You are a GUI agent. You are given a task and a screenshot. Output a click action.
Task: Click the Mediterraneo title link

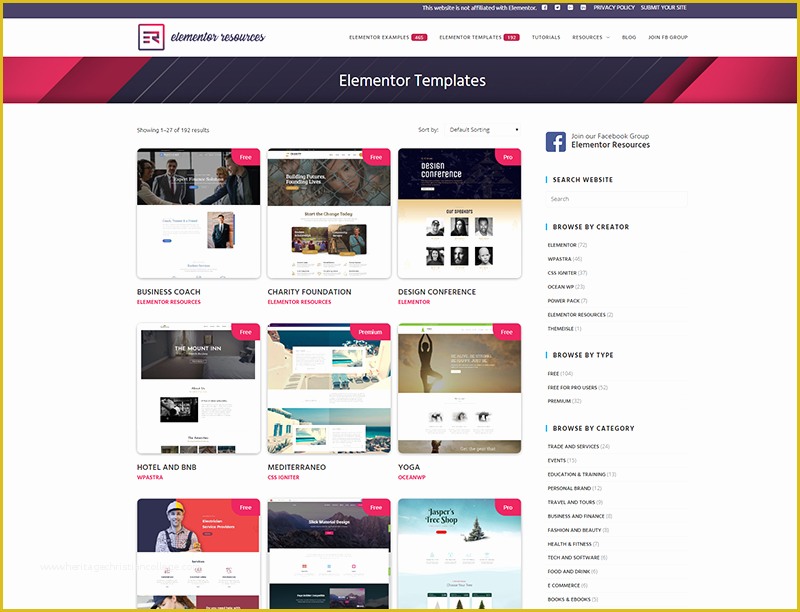296,467
